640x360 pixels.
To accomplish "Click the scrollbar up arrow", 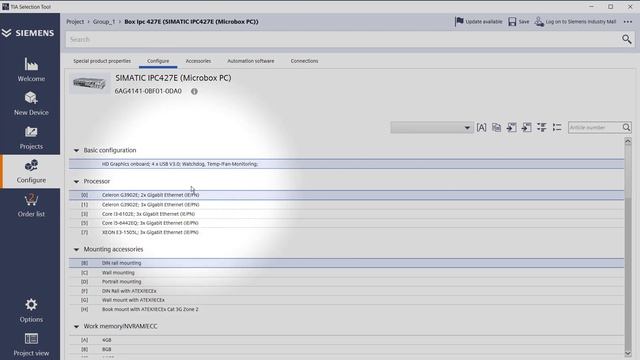I will coord(628,141).
